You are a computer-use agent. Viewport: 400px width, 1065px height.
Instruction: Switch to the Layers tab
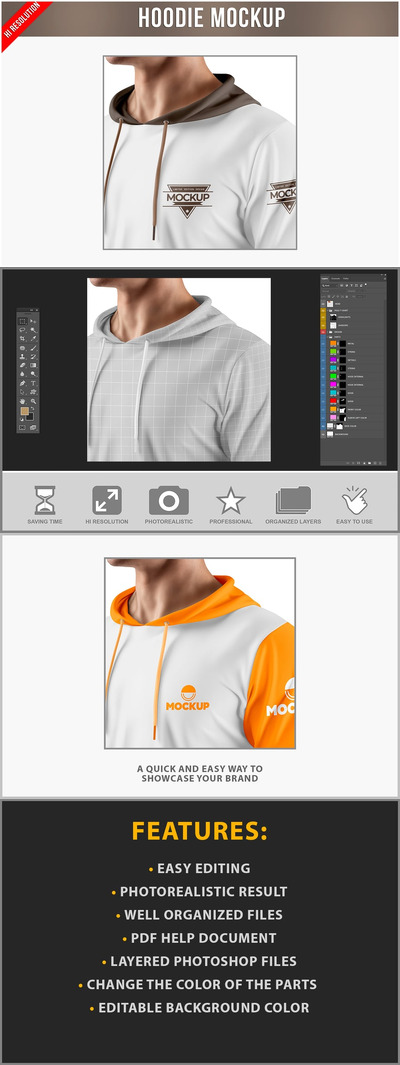click(325, 278)
